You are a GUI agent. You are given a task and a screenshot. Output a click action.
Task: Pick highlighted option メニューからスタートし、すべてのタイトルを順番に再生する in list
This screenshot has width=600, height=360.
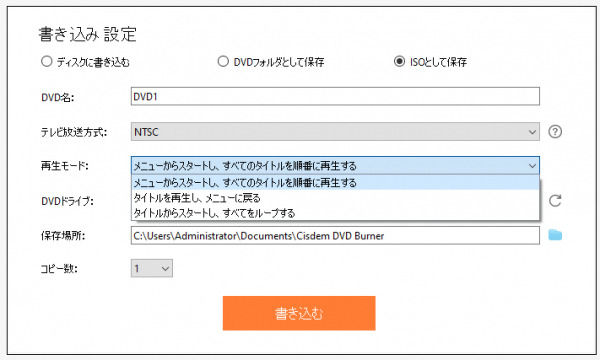pyautogui.click(x=335, y=182)
